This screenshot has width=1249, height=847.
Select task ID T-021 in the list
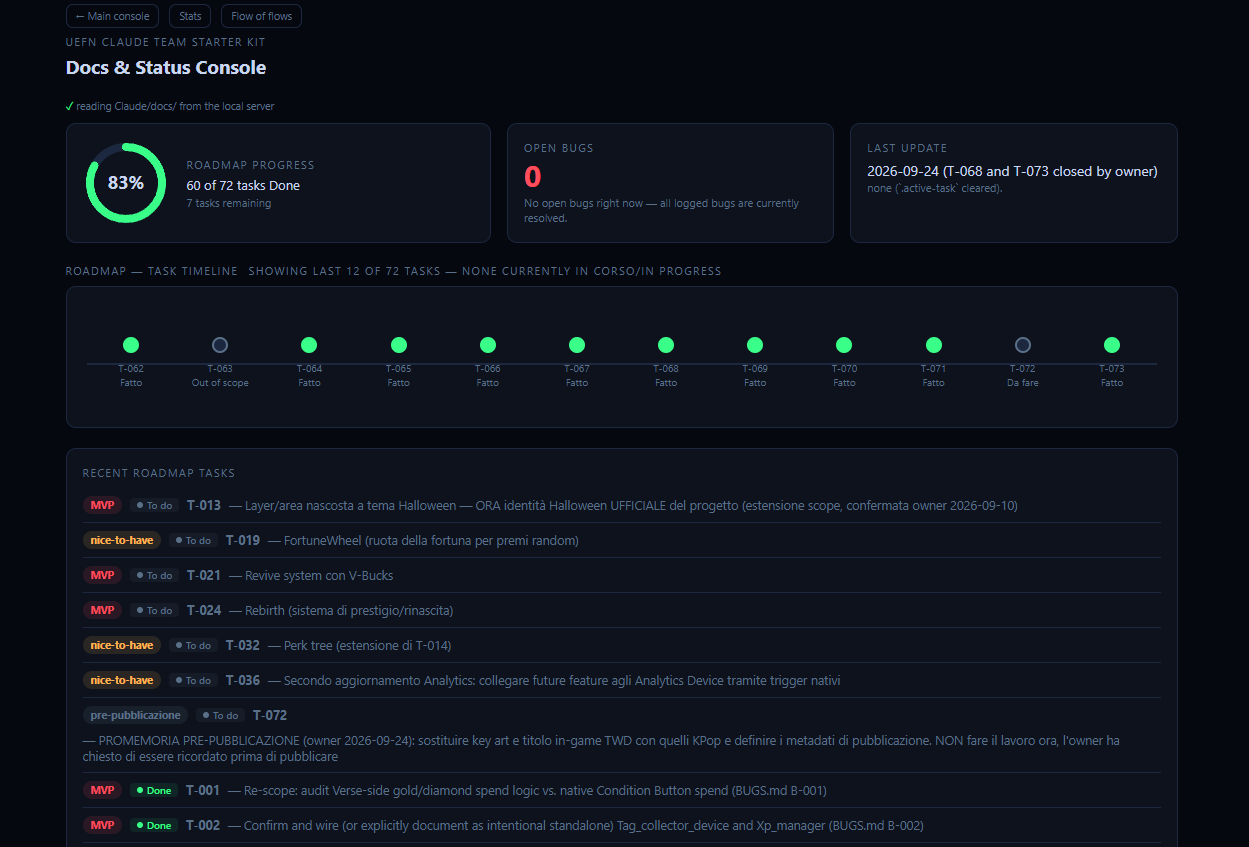(x=204, y=575)
